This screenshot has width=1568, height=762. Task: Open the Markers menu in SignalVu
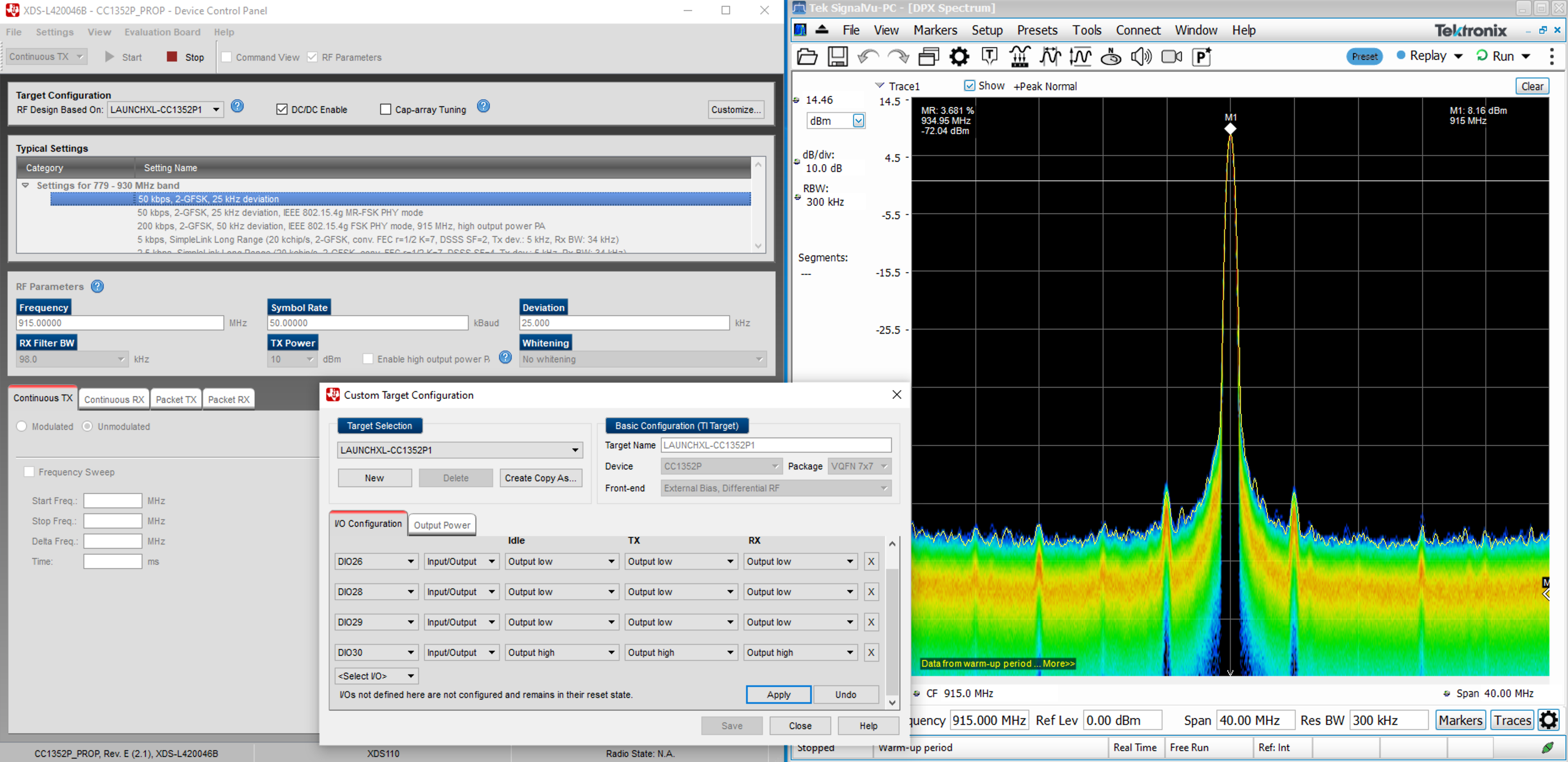pos(935,30)
